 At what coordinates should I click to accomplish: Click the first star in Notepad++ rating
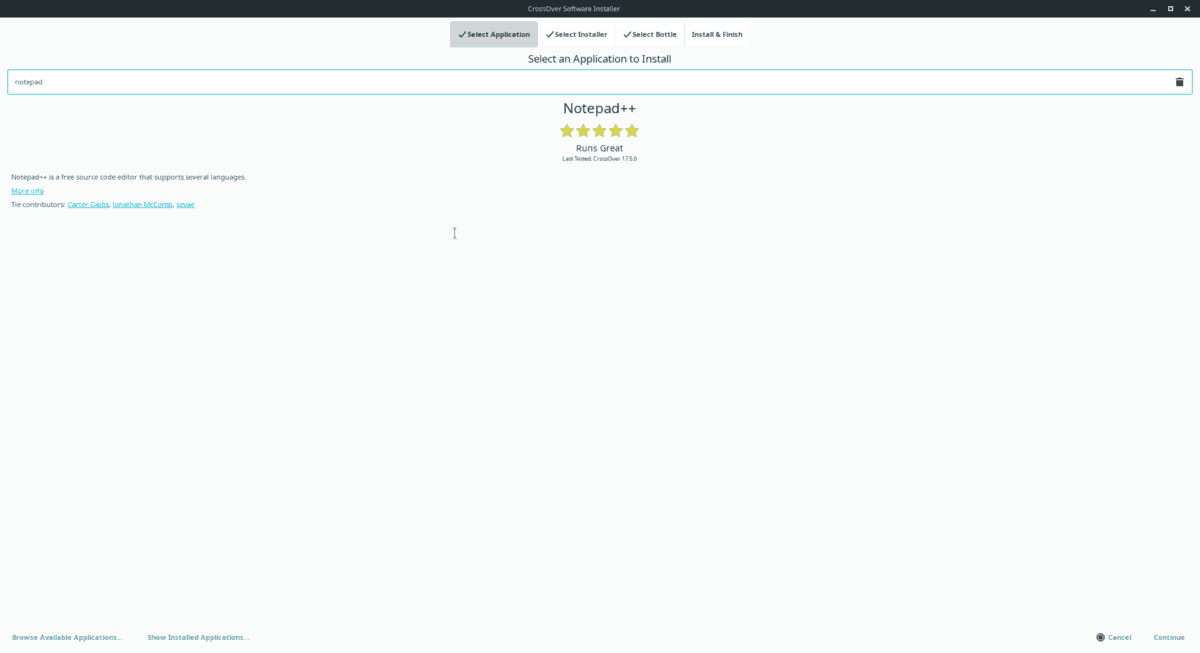point(567,130)
